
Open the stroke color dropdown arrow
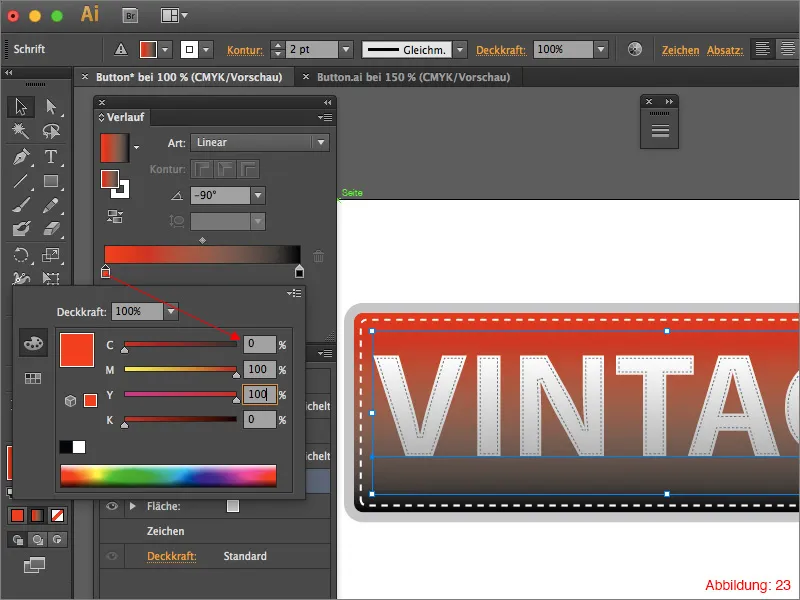206,49
